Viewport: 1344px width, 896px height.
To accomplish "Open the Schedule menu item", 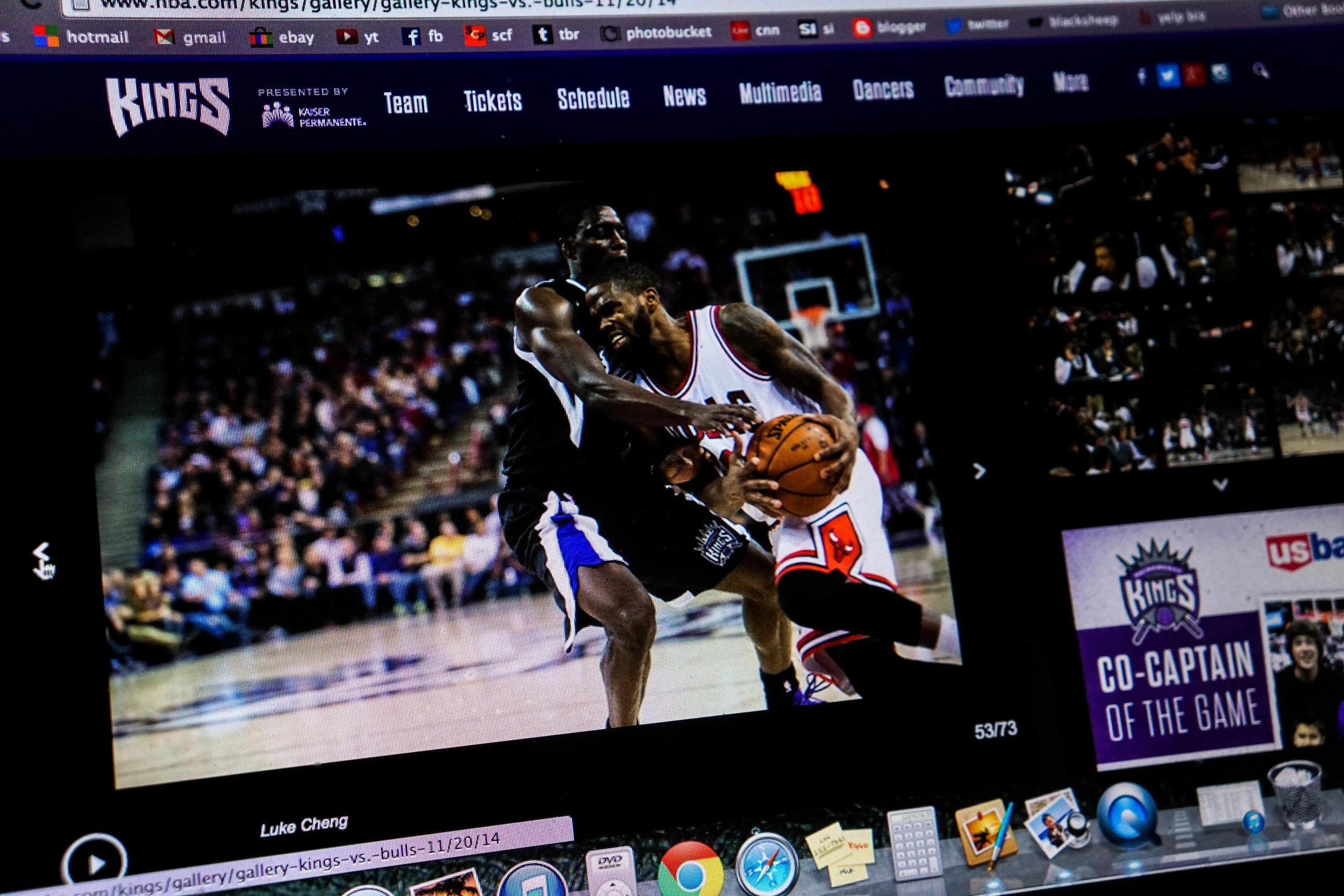I will pos(593,98).
